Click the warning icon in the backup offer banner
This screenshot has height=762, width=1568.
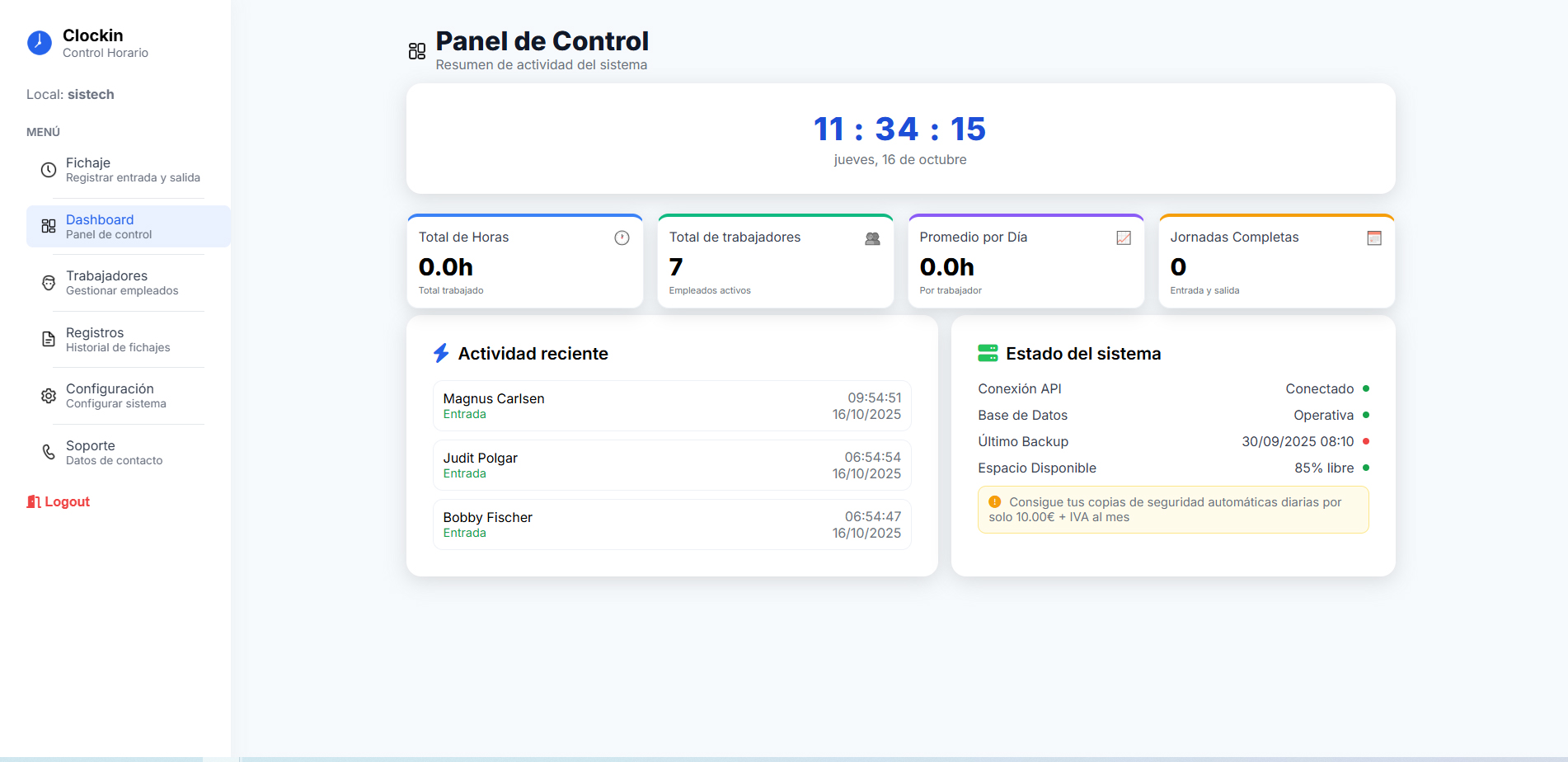(995, 501)
